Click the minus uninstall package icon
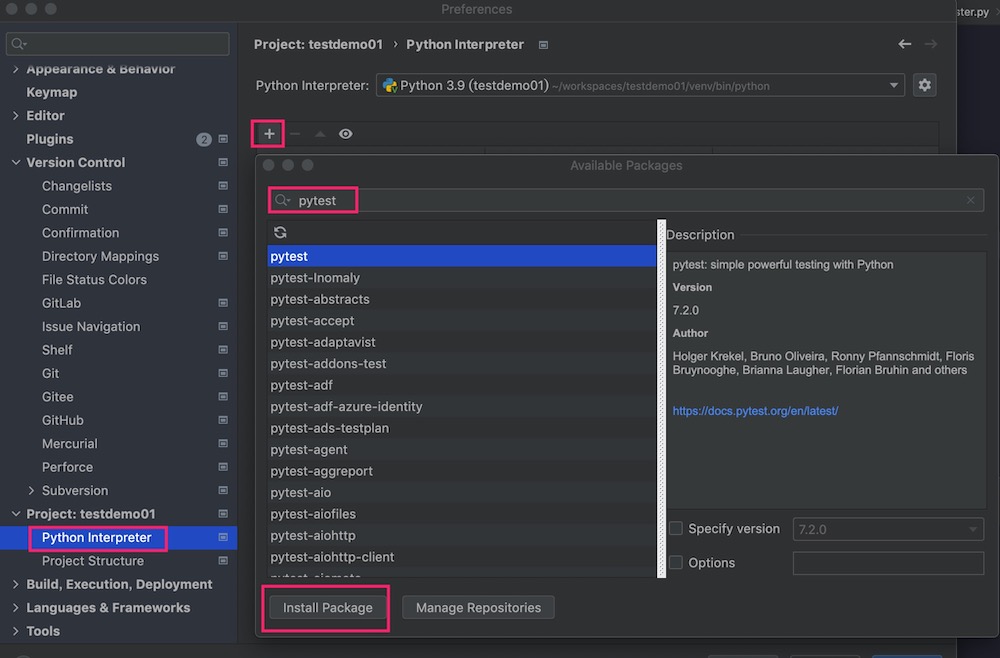The image size is (1000, 658). 295,134
